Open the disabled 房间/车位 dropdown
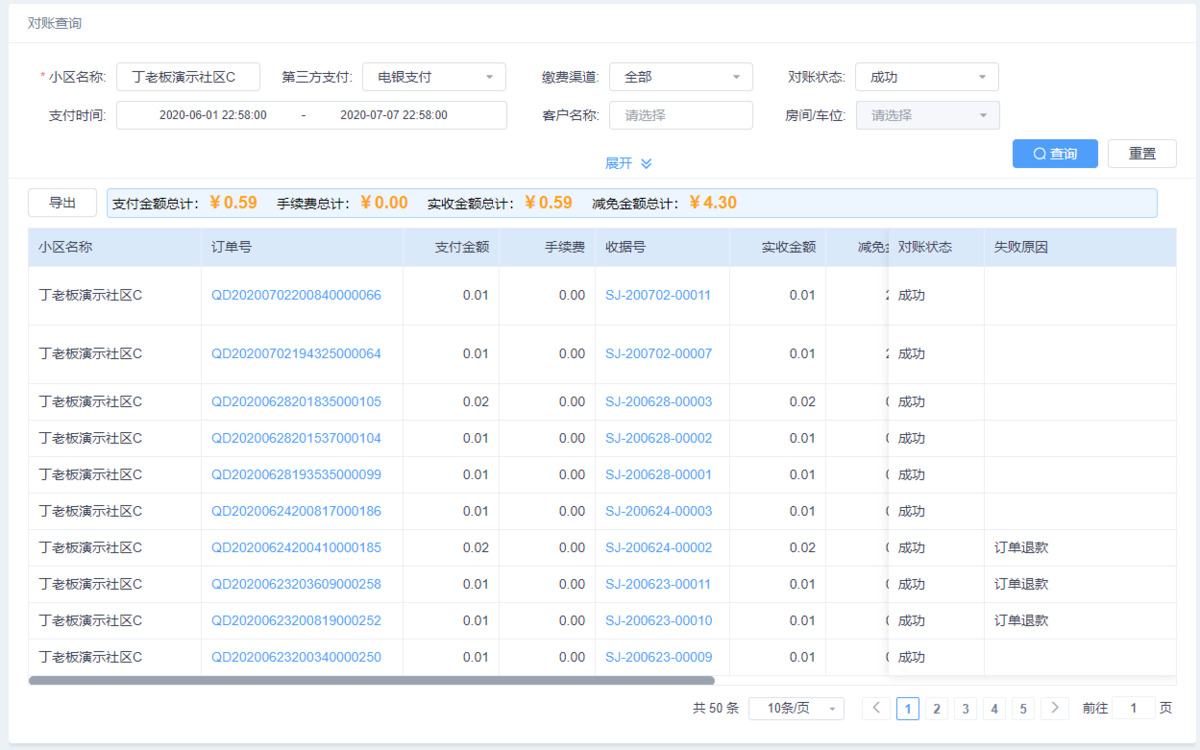 pyautogui.click(x=928, y=115)
